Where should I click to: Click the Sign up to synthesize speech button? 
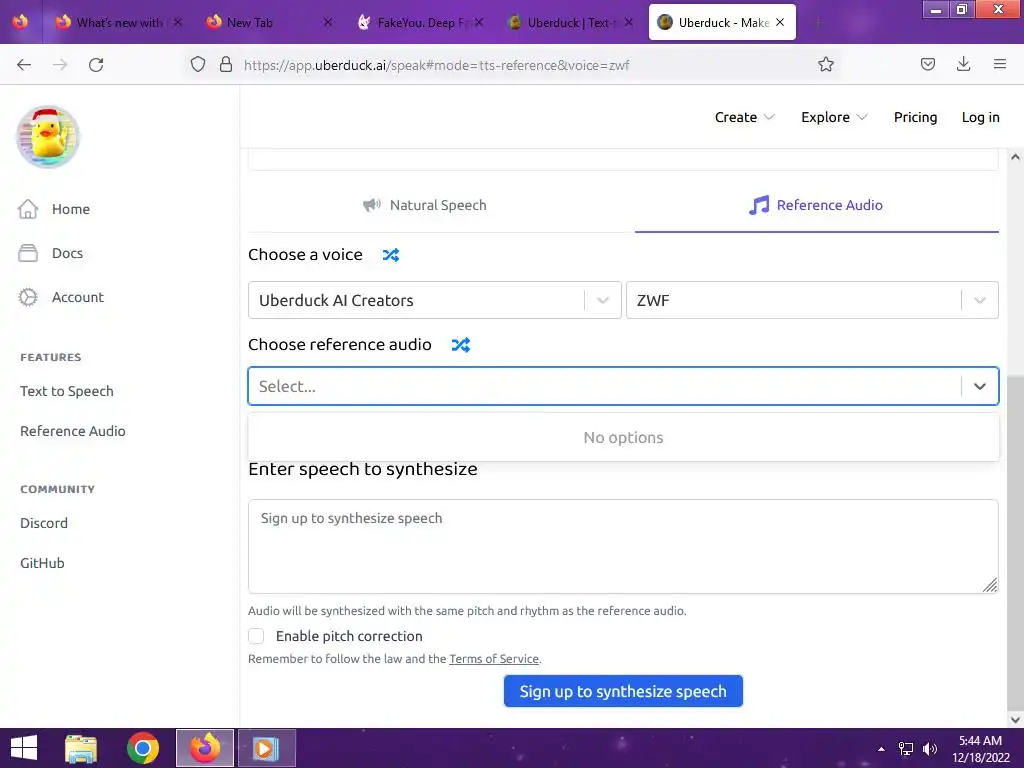(x=623, y=691)
